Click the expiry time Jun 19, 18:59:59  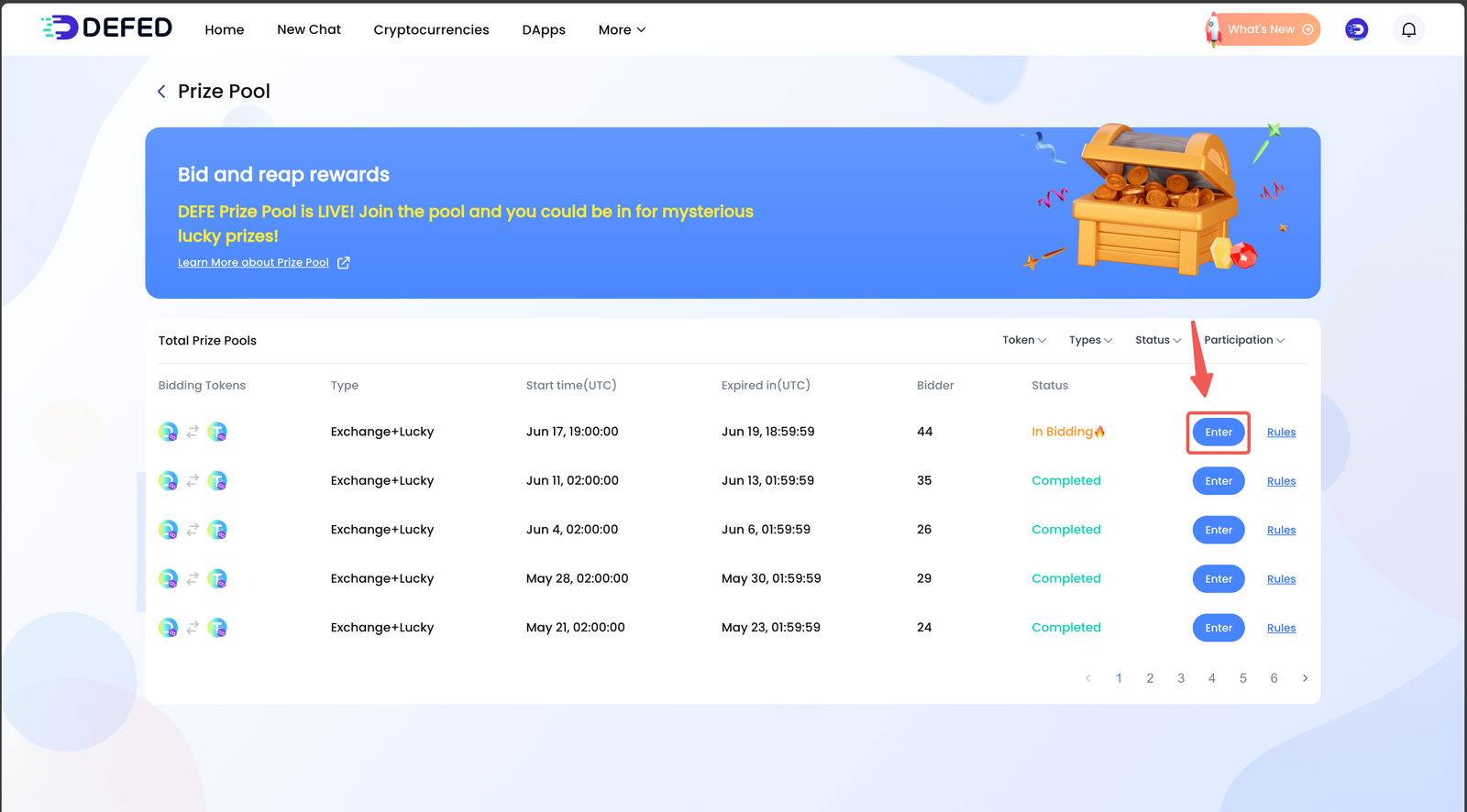767,432
